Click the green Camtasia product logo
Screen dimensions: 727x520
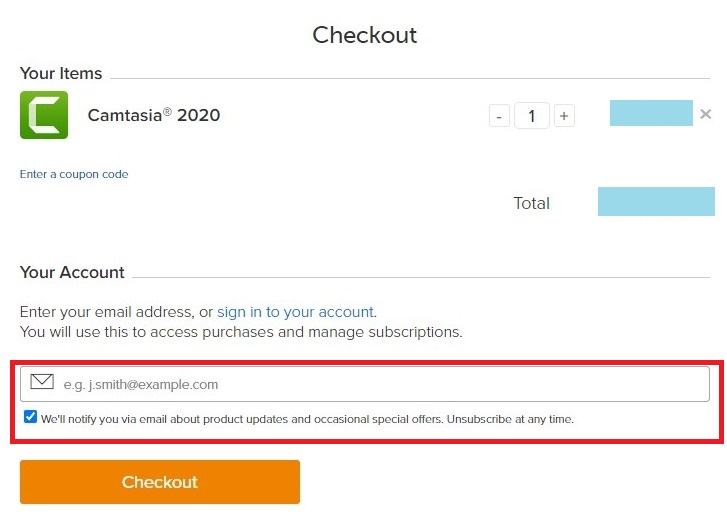44,115
